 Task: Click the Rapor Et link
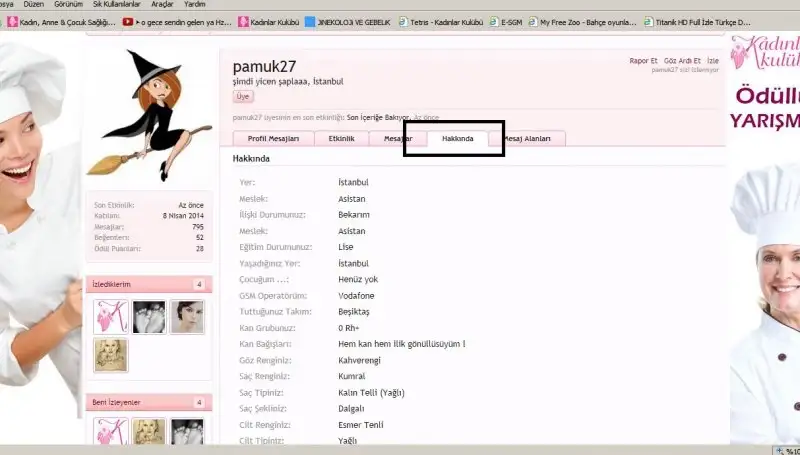click(643, 61)
